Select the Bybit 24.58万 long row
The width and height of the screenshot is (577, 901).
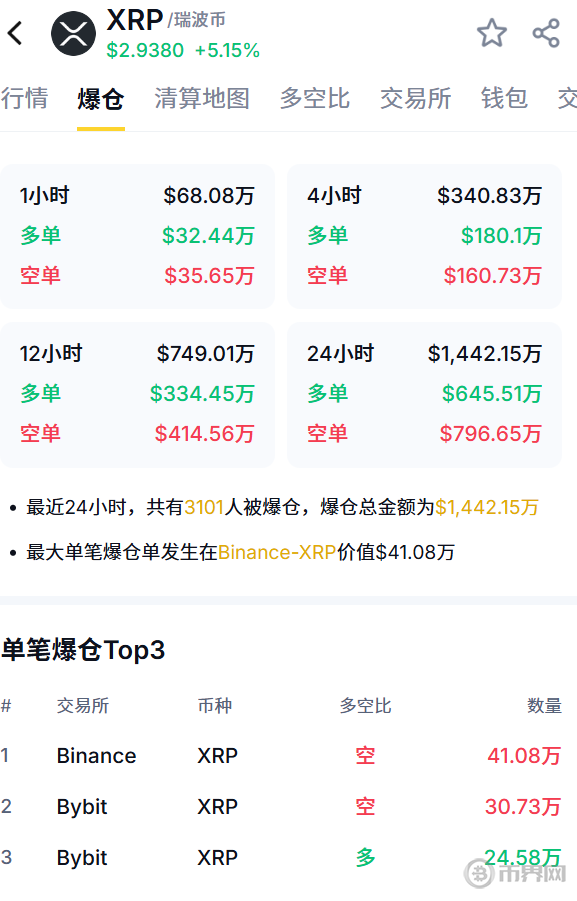click(282, 858)
